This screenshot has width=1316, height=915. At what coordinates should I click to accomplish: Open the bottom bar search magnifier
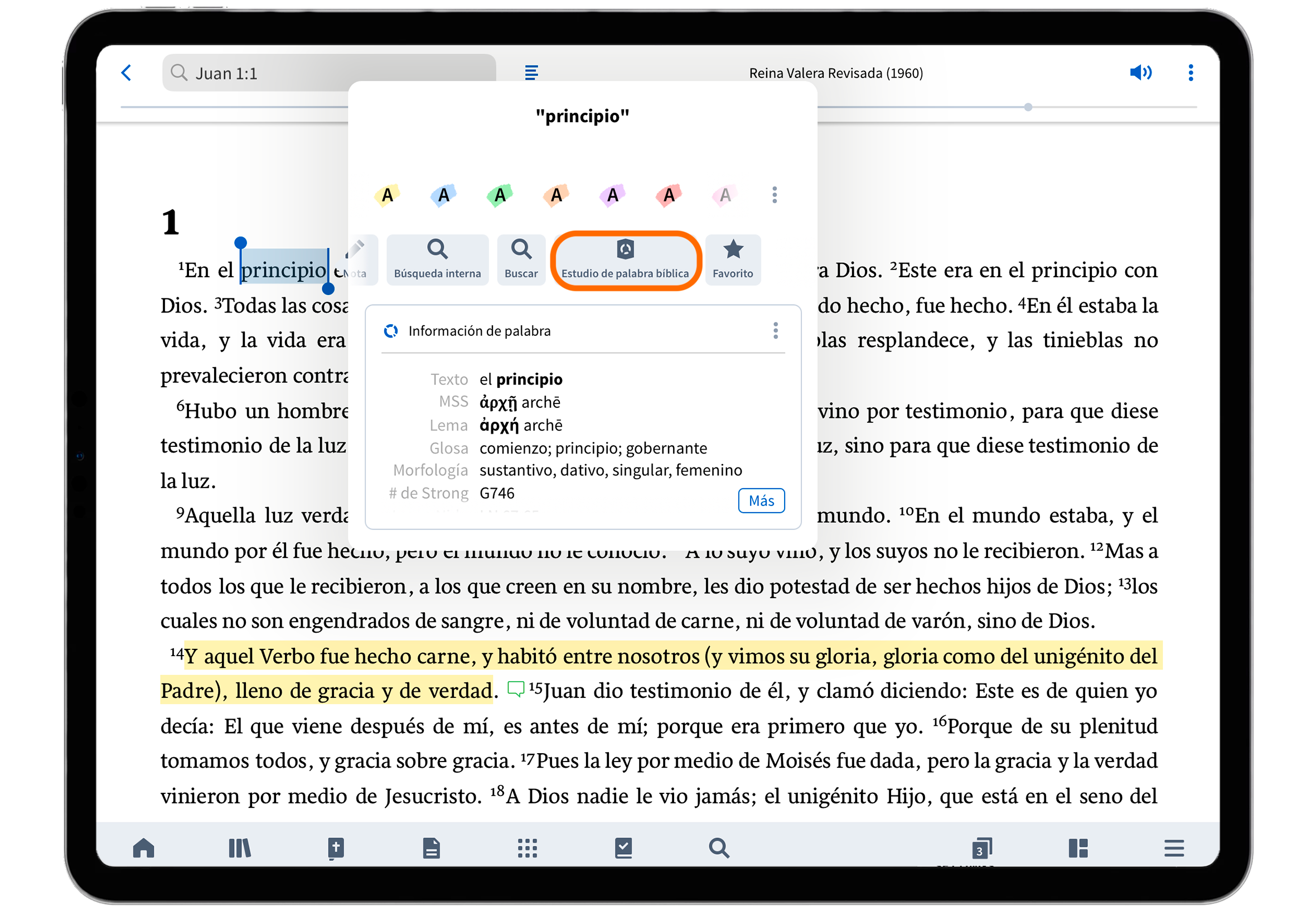tap(718, 848)
